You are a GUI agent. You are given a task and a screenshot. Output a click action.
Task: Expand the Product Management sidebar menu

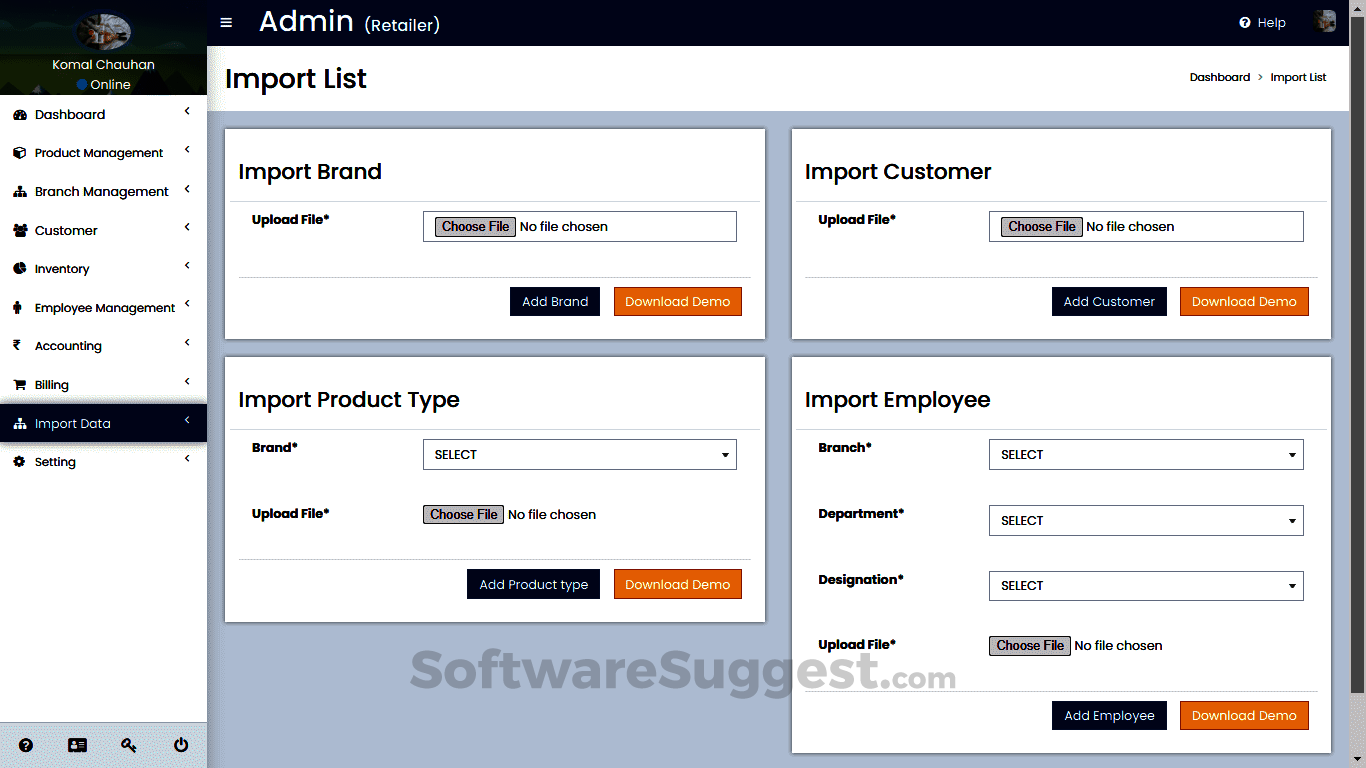click(x=99, y=153)
